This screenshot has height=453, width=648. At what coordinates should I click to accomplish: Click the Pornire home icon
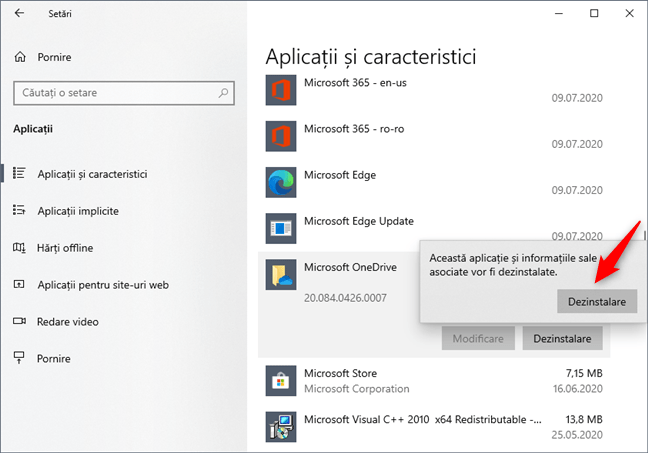click(20, 57)
